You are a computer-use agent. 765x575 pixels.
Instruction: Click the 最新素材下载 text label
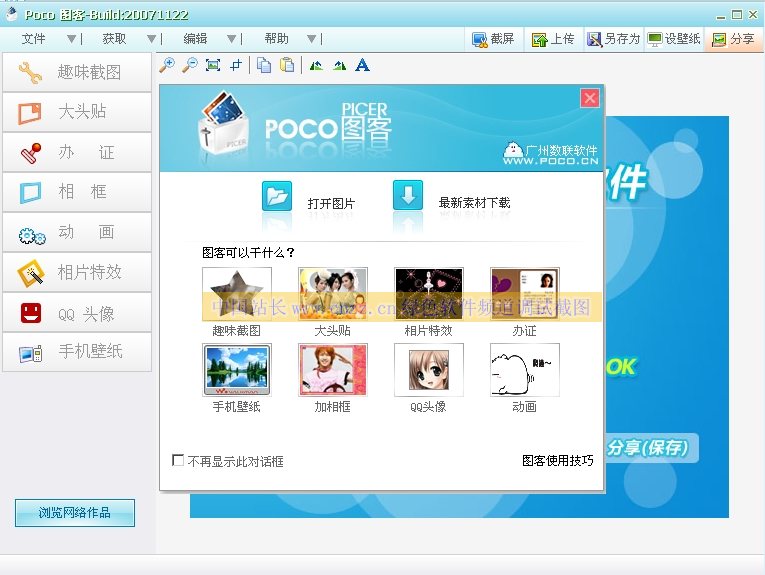[474, 202]
